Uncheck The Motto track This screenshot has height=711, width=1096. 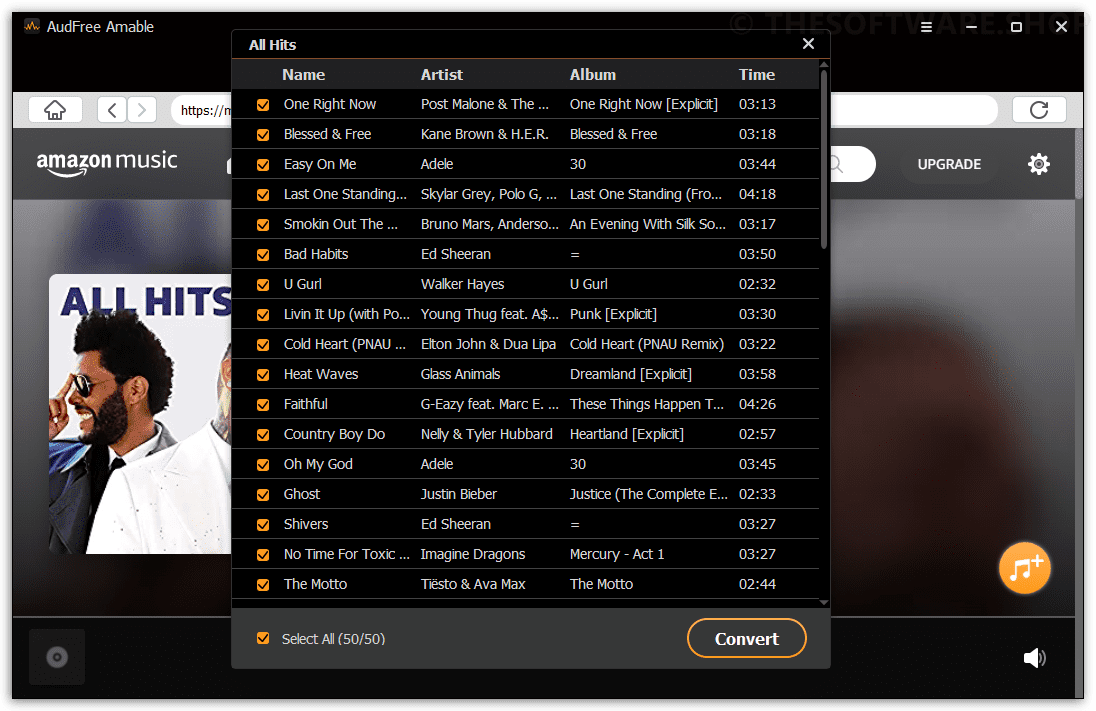(x=263, y=585)
